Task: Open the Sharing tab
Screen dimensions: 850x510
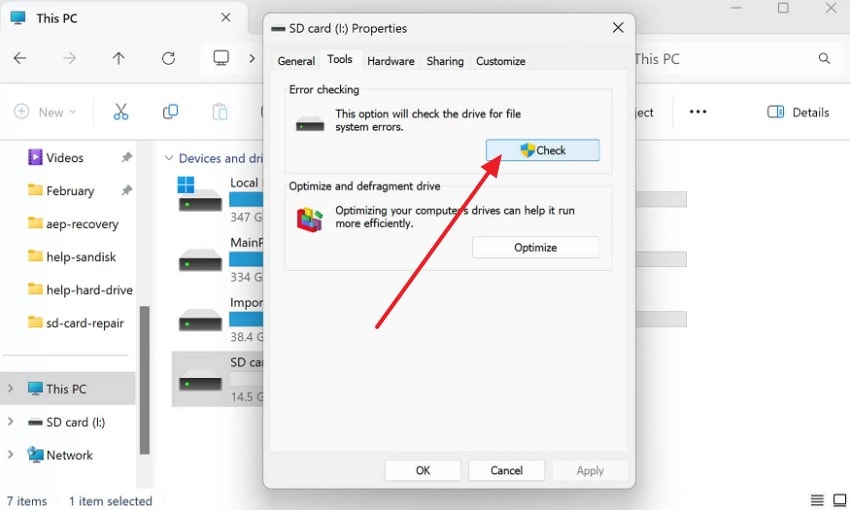Action: (445, 61)
